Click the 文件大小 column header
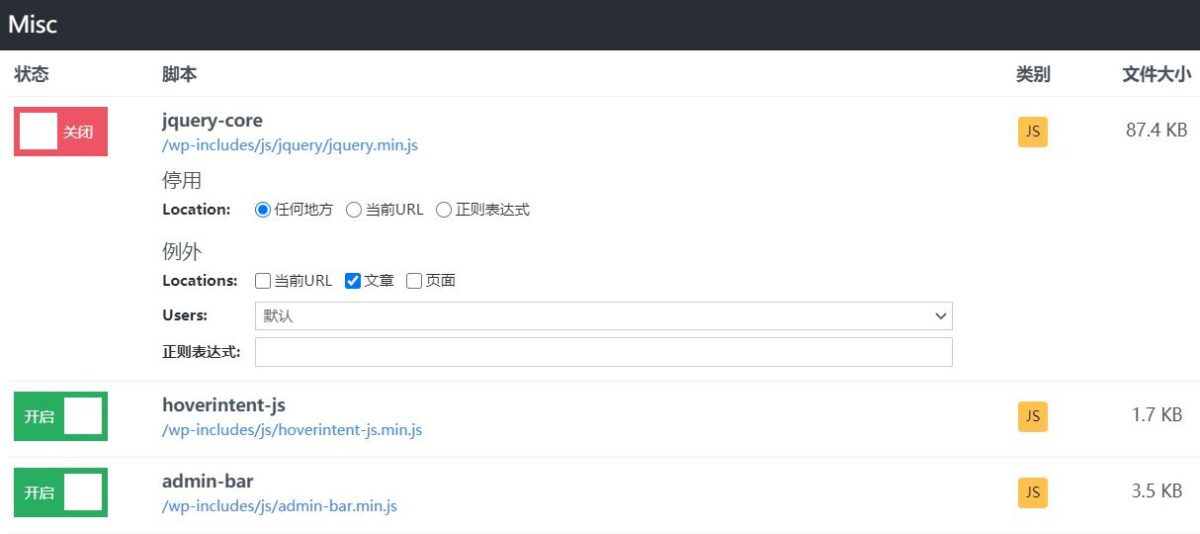 pyautogui.click(x=1156, y=74)
